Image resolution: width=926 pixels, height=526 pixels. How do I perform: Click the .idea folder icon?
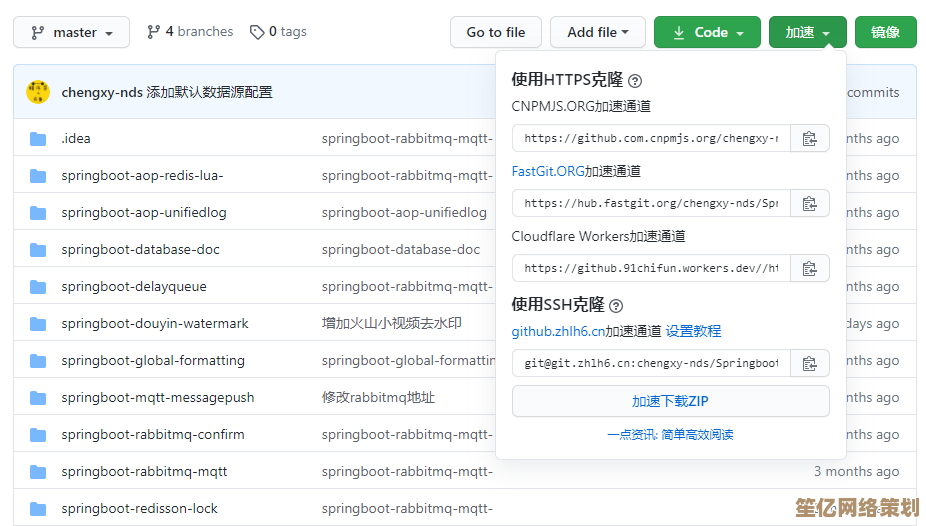pyautogui.click(x=38, y=139)
